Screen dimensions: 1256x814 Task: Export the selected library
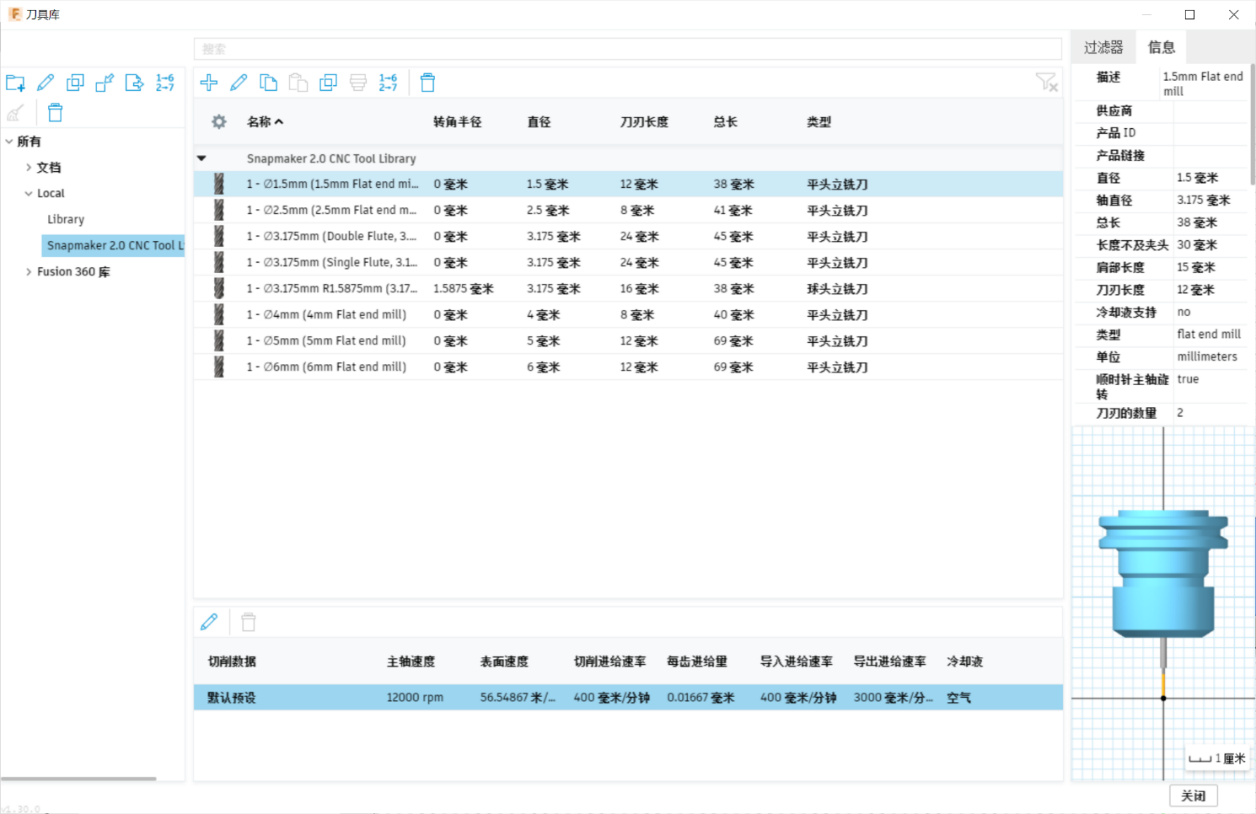[x=135, y=83]
